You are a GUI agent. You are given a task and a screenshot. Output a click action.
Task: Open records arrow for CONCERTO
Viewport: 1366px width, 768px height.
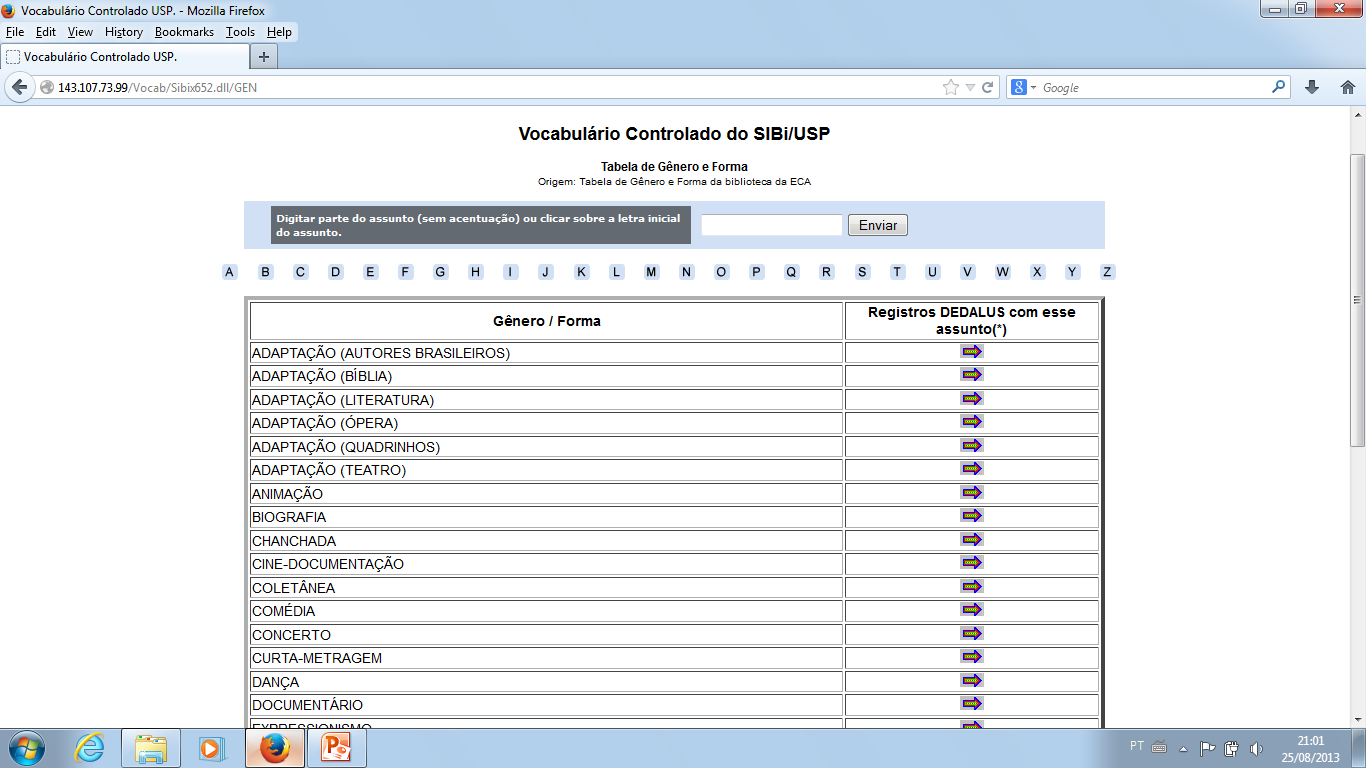pos(972,633)
